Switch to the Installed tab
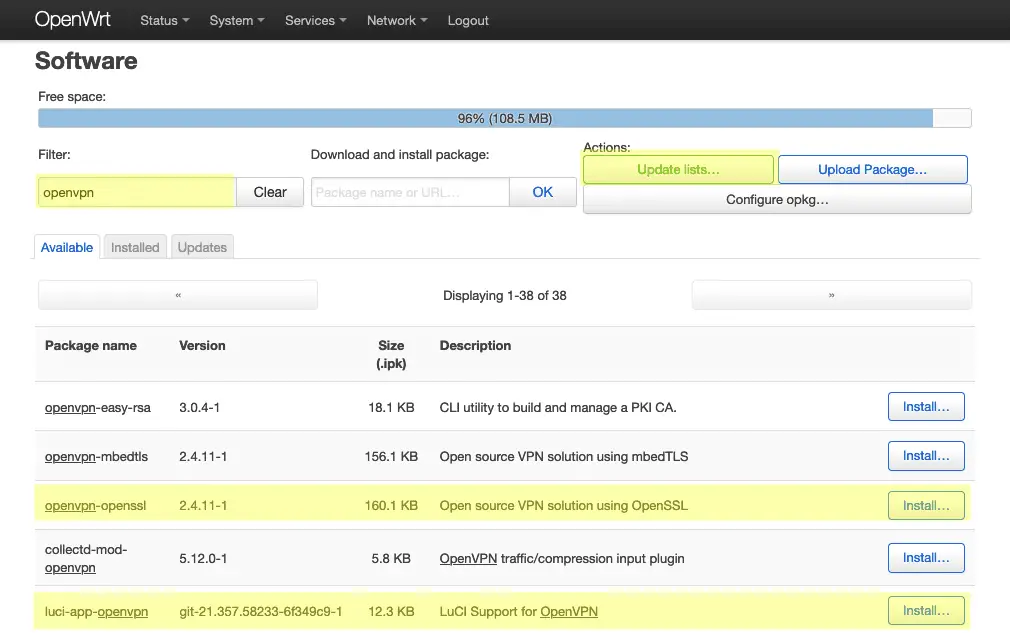Viewport: 1010px width, 633px height. click(135, 247)
